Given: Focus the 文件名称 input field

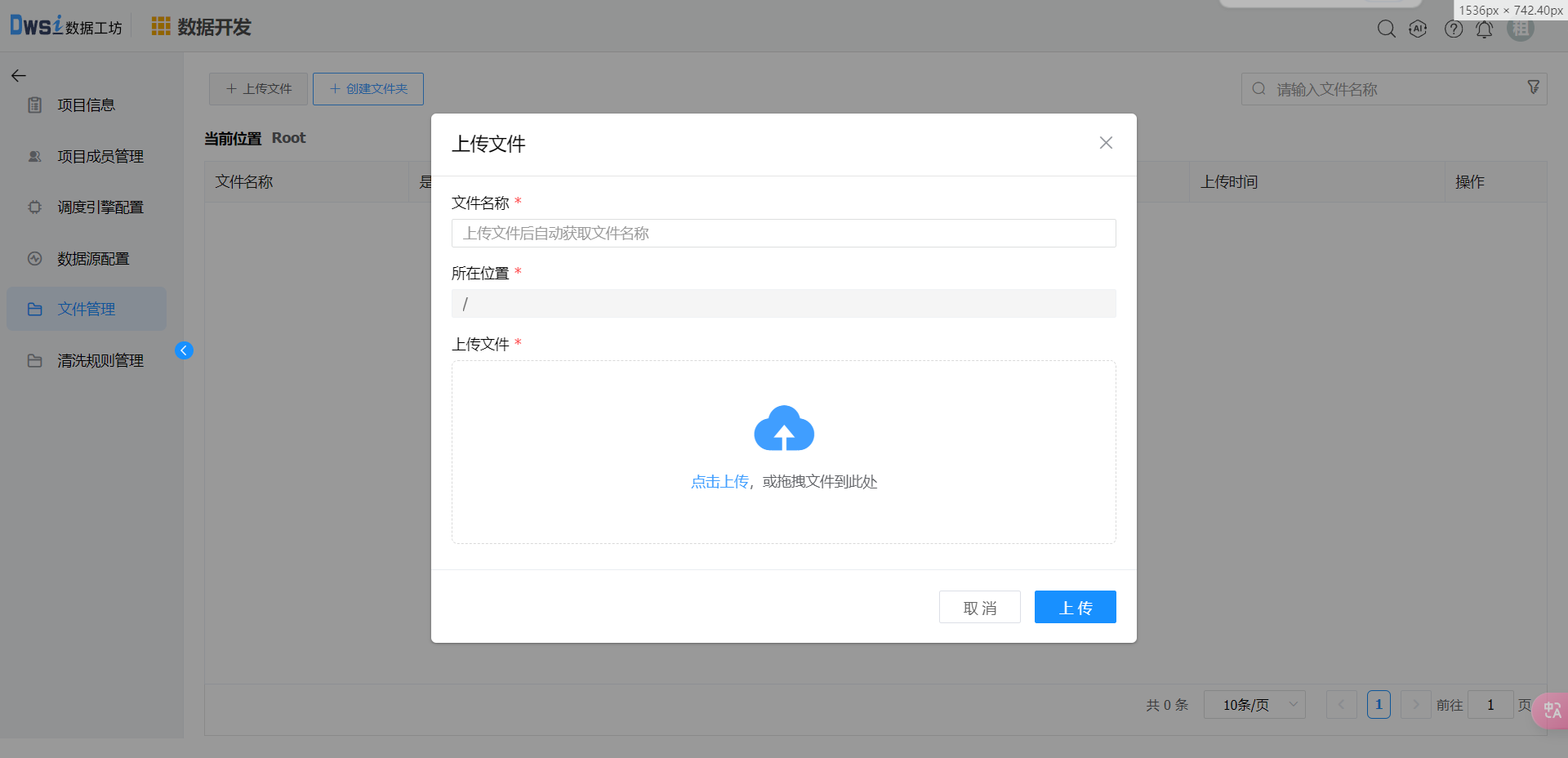Looking at the screenshot, I should pos(783,234).
